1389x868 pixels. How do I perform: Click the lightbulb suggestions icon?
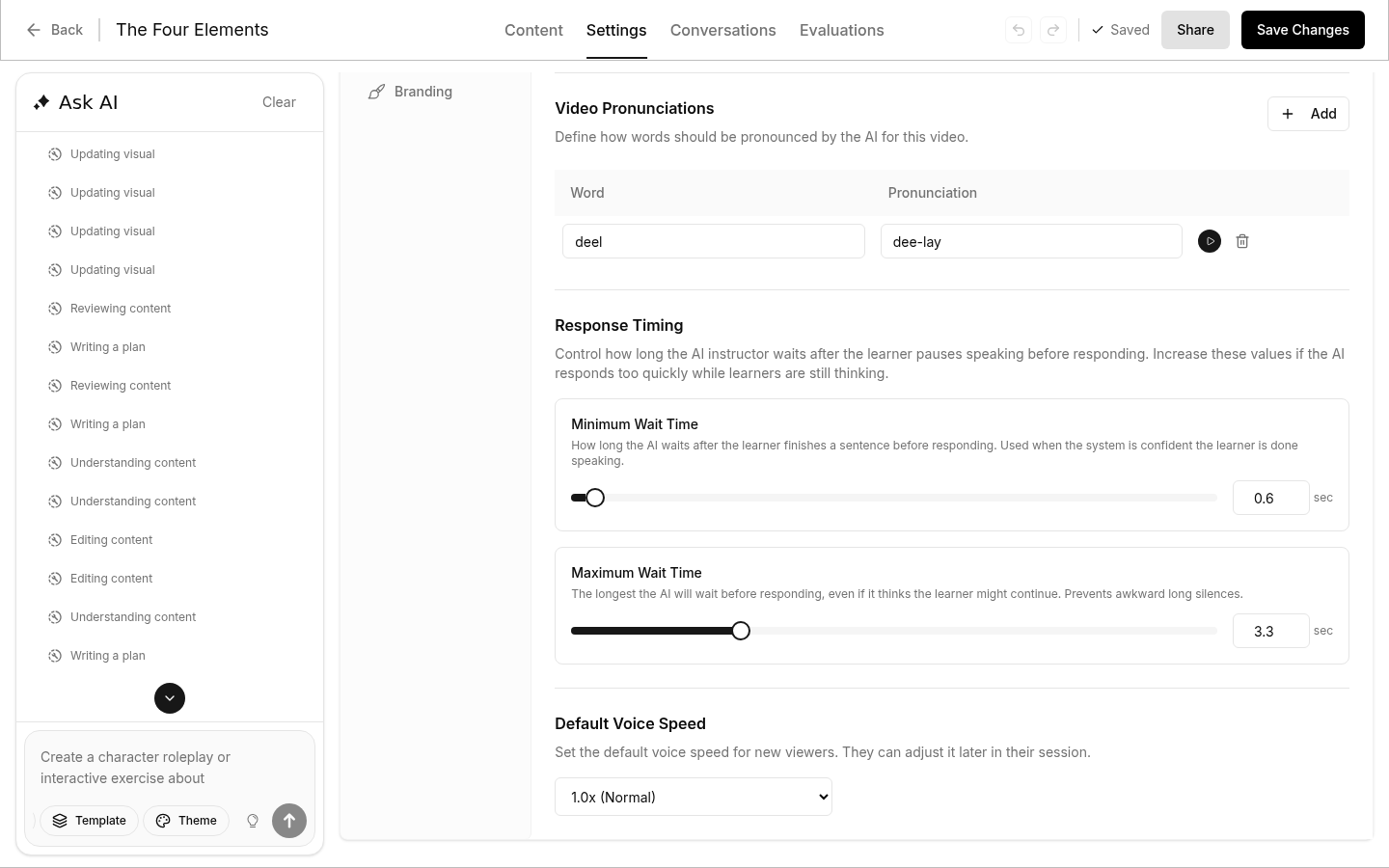(253, 821)
